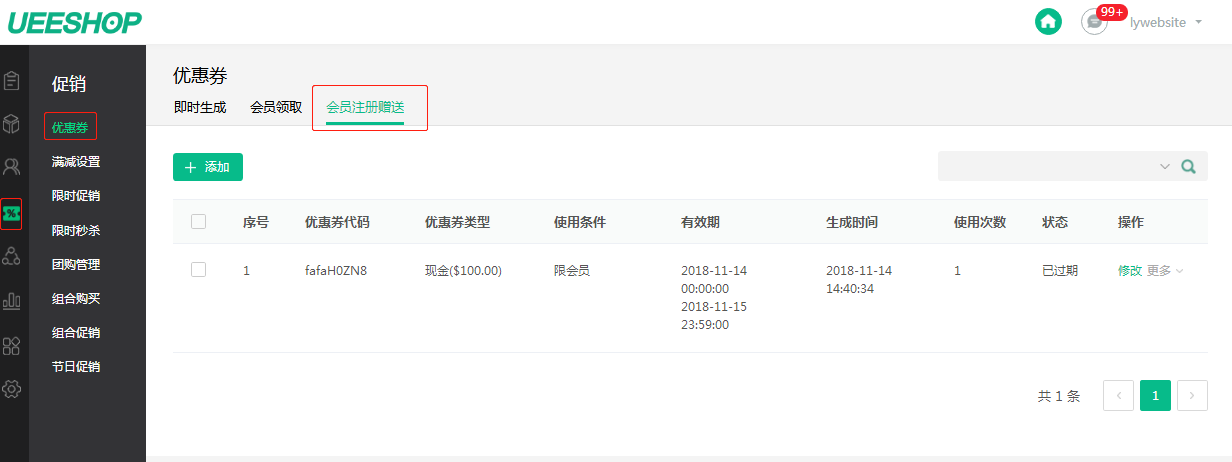1232x462 pixels.
Task: Open members person icon in sidebar
Action: pyautogui.click(x=12, y=167)
